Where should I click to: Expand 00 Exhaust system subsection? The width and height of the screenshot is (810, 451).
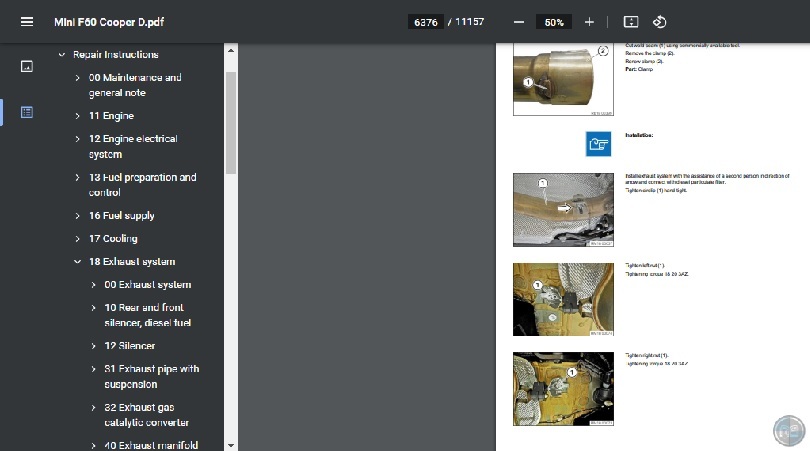tap(94, 285)
